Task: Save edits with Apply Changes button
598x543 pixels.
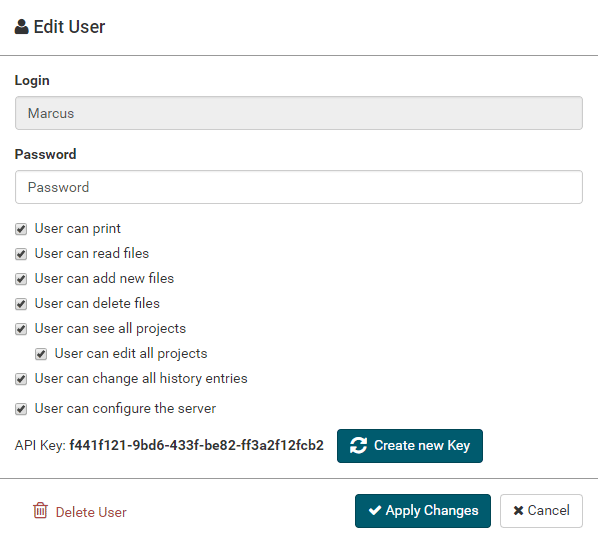Action: 423,511
